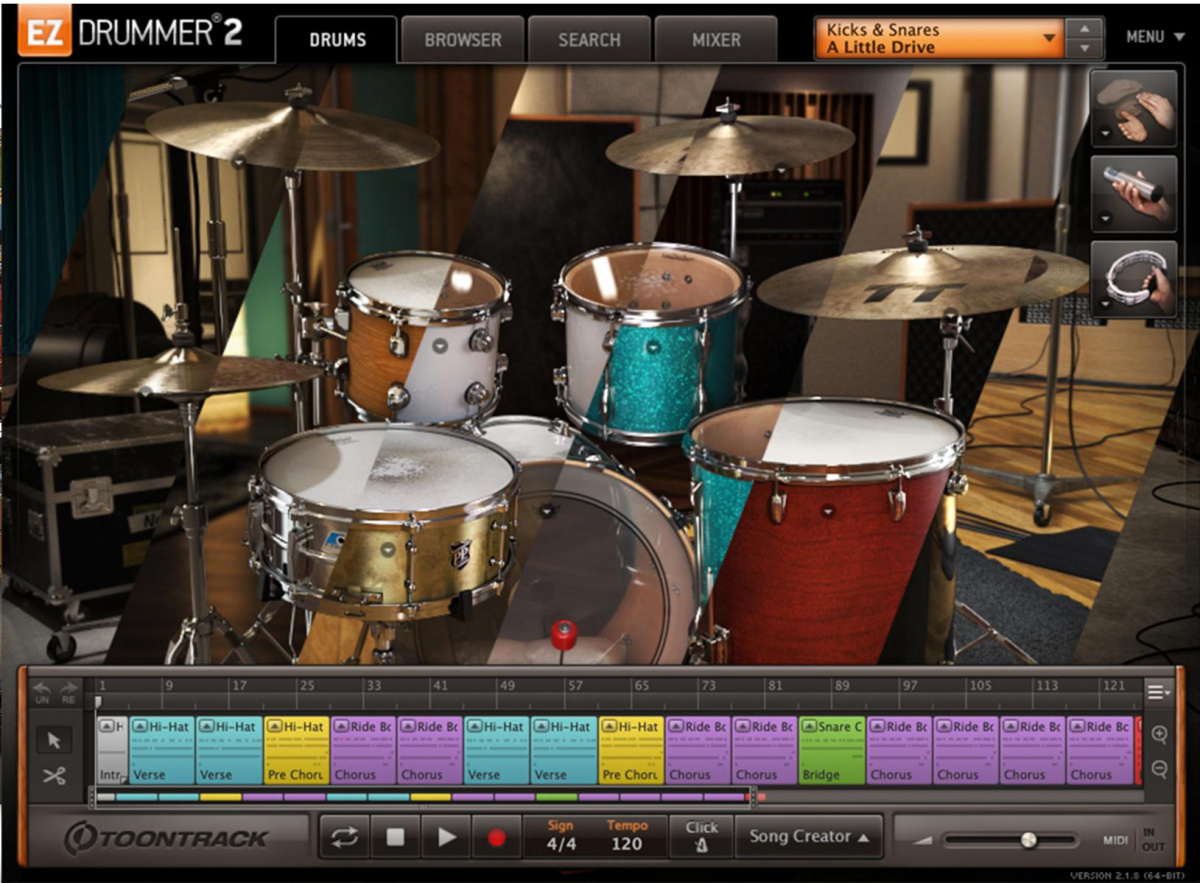This screenshot has width=1200, height=883.
Task: Open the MENU dropdown
Action: [x=1154, y=37]
